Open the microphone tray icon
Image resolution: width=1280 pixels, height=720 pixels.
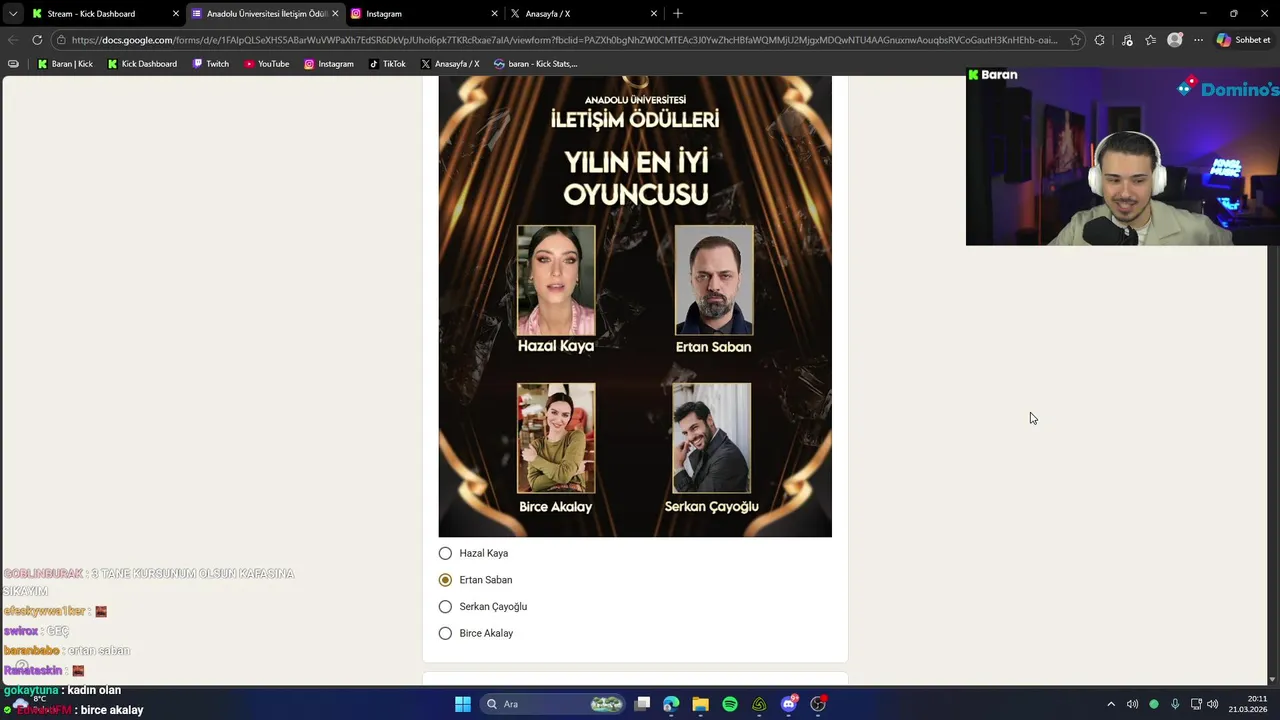(x=1175, y=704)
